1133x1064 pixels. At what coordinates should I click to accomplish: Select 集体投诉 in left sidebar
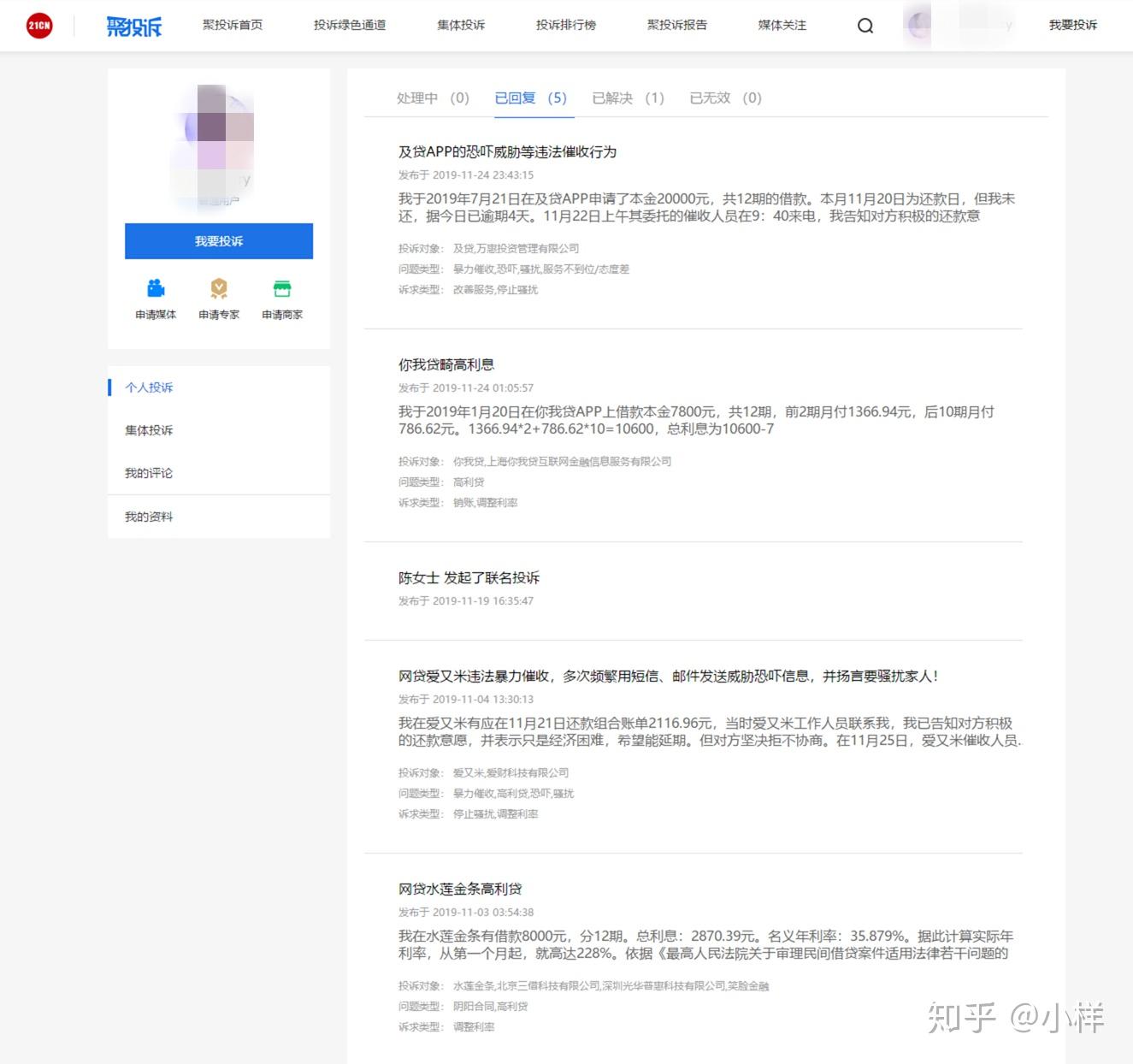tap(149, 430)
